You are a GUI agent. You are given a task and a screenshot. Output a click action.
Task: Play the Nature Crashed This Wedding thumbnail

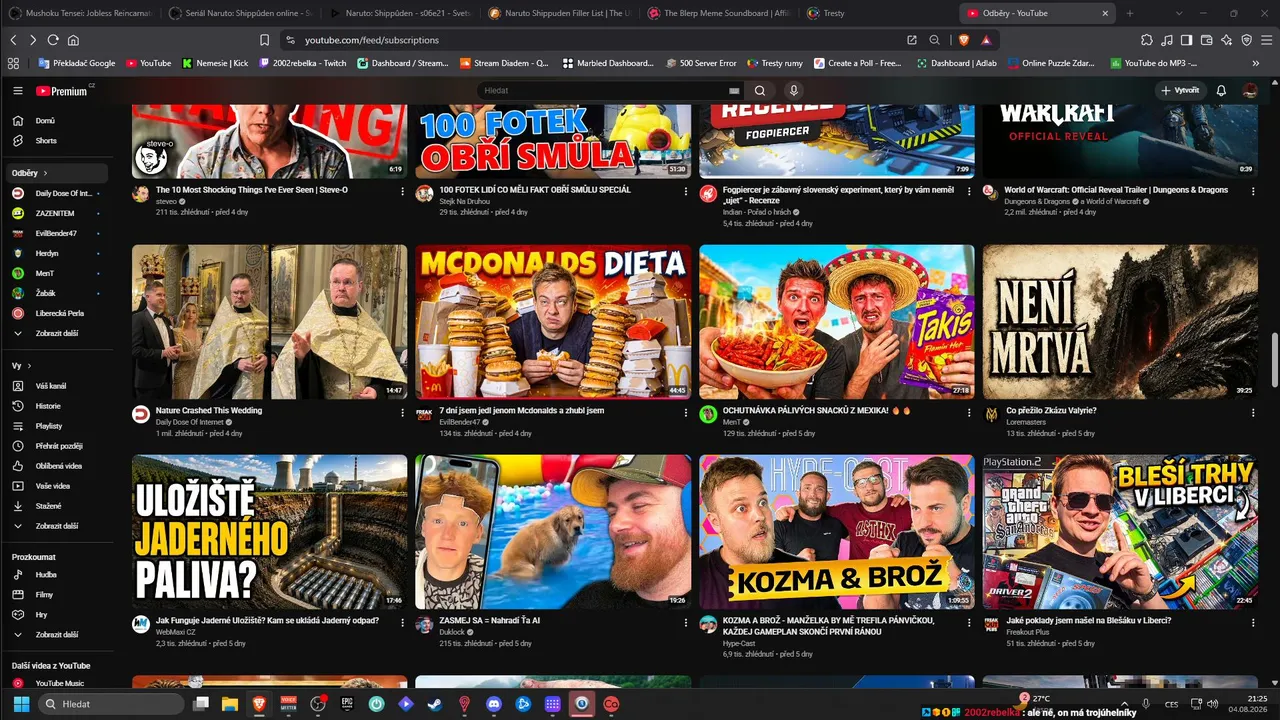[x=270, y=322]
